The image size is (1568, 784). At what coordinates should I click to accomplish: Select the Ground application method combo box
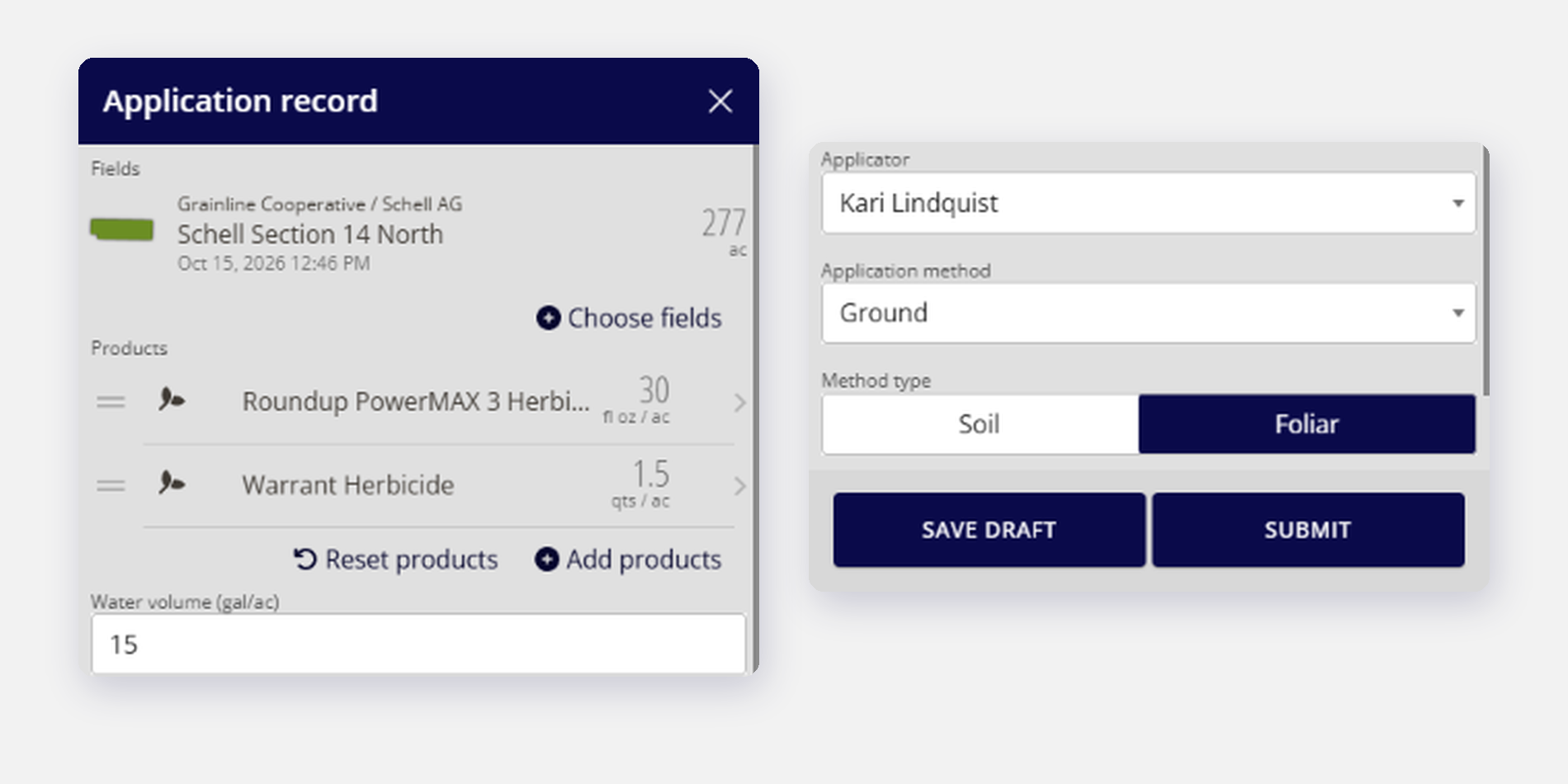tap(1149, 313)
